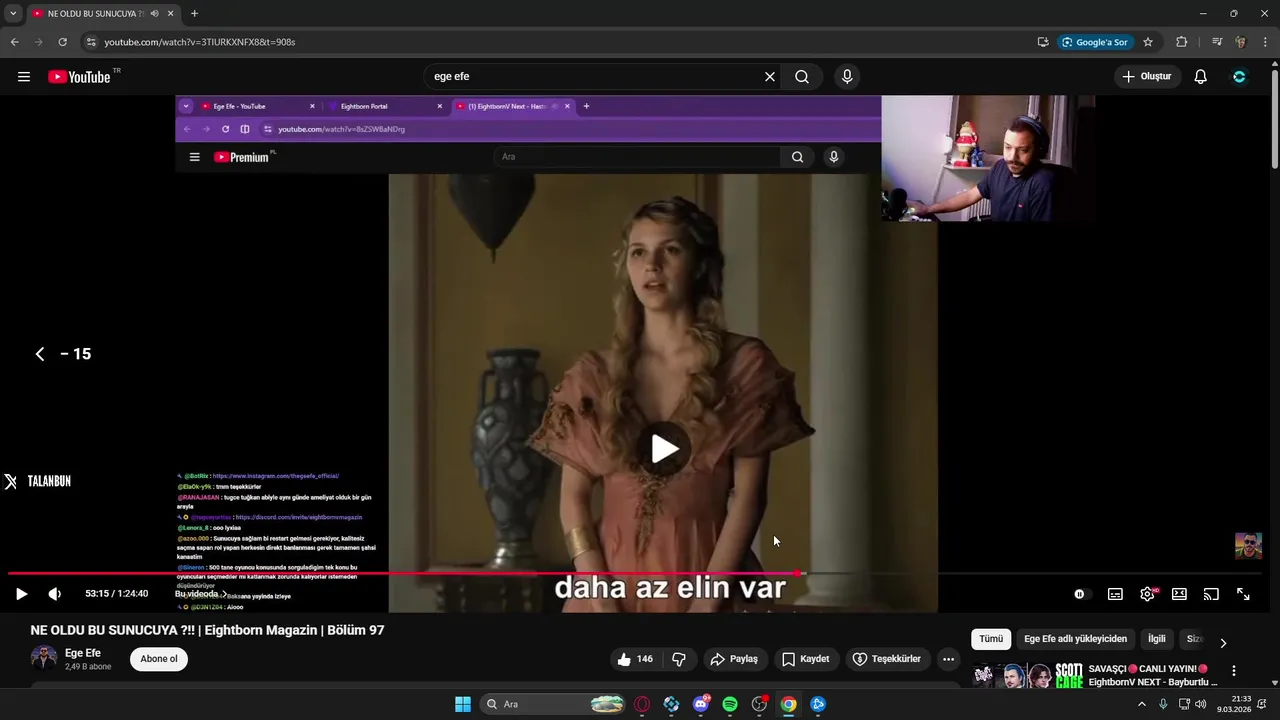Clear the 'ege efe' search text

click(770, 77)
